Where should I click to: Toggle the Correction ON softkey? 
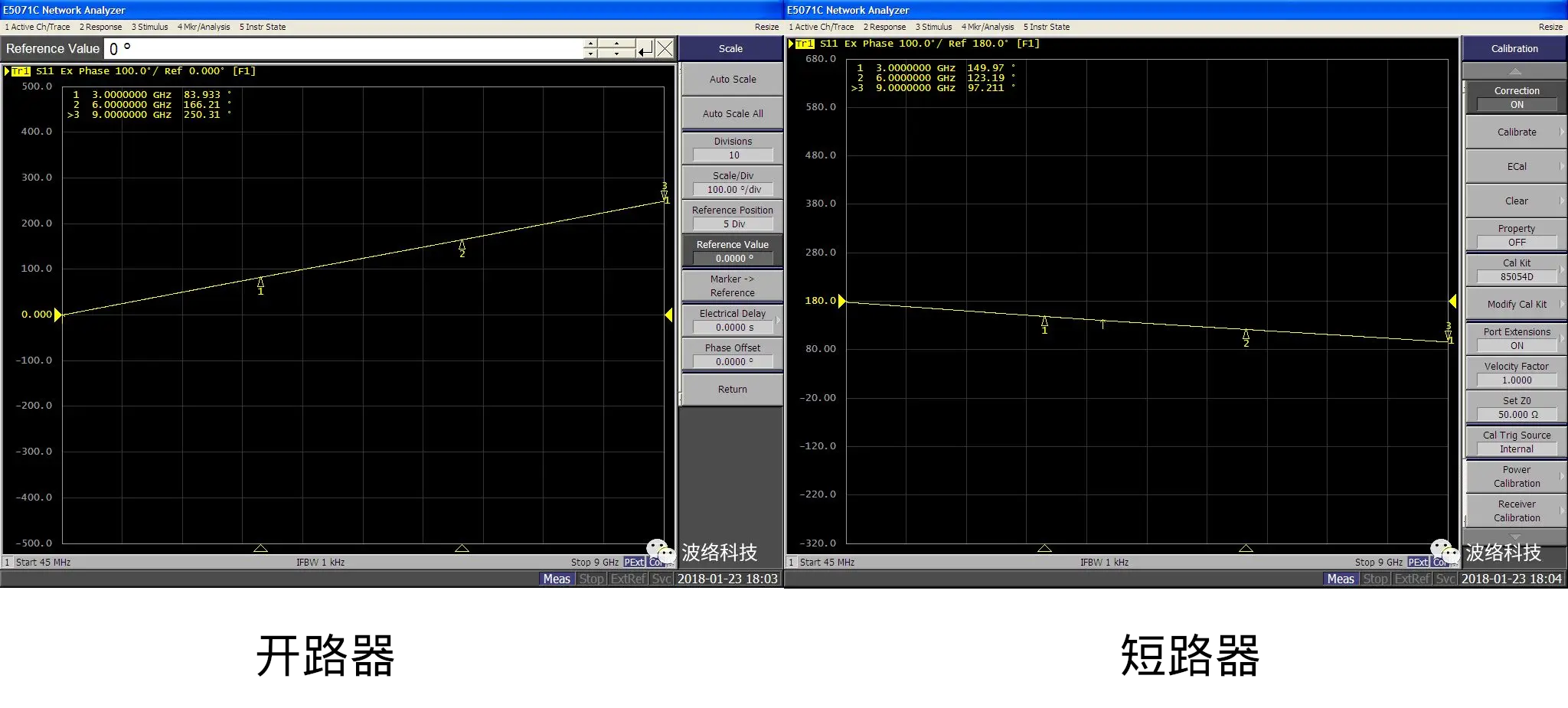tap(1516, 97)
